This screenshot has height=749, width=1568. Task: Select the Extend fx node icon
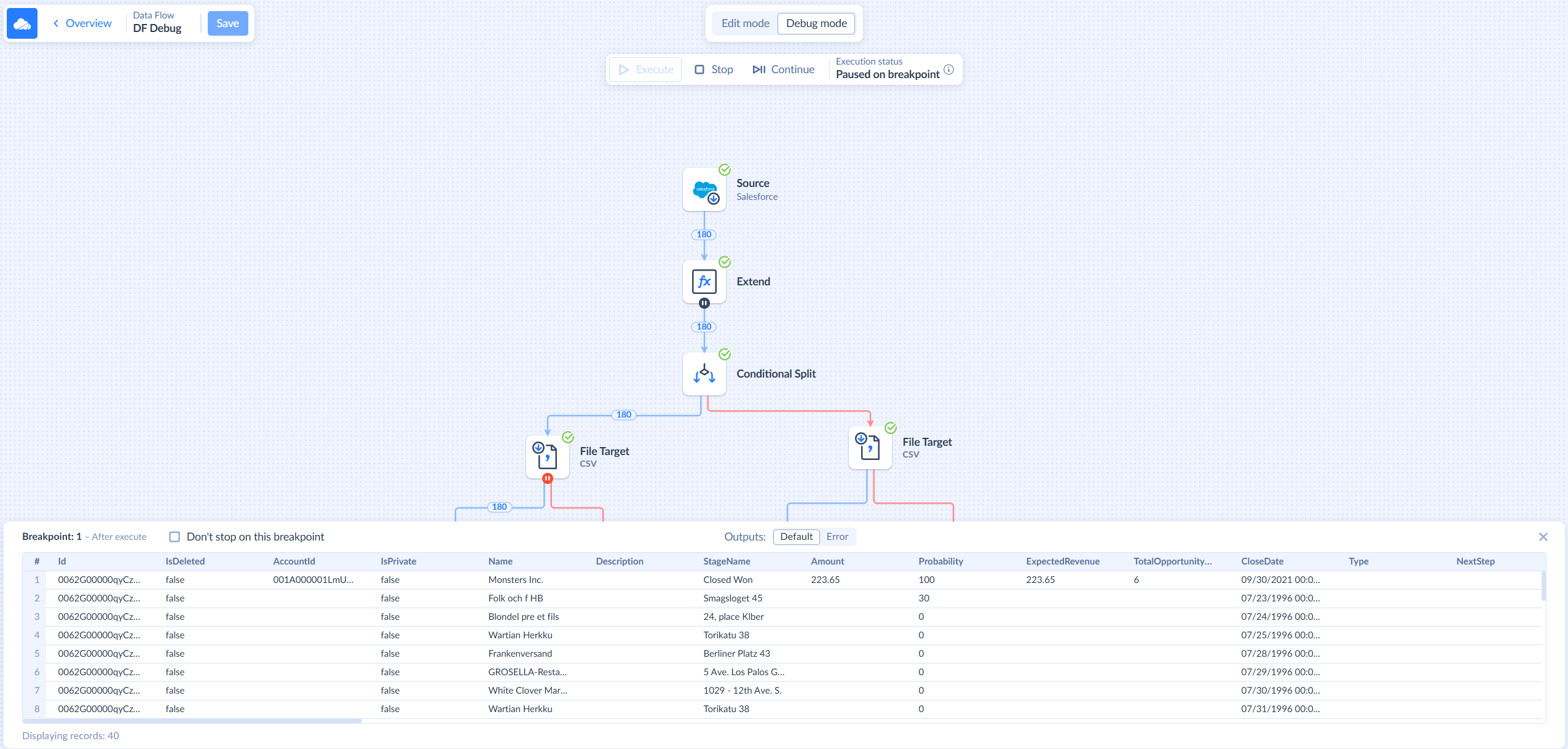click(x=704, y=282)
